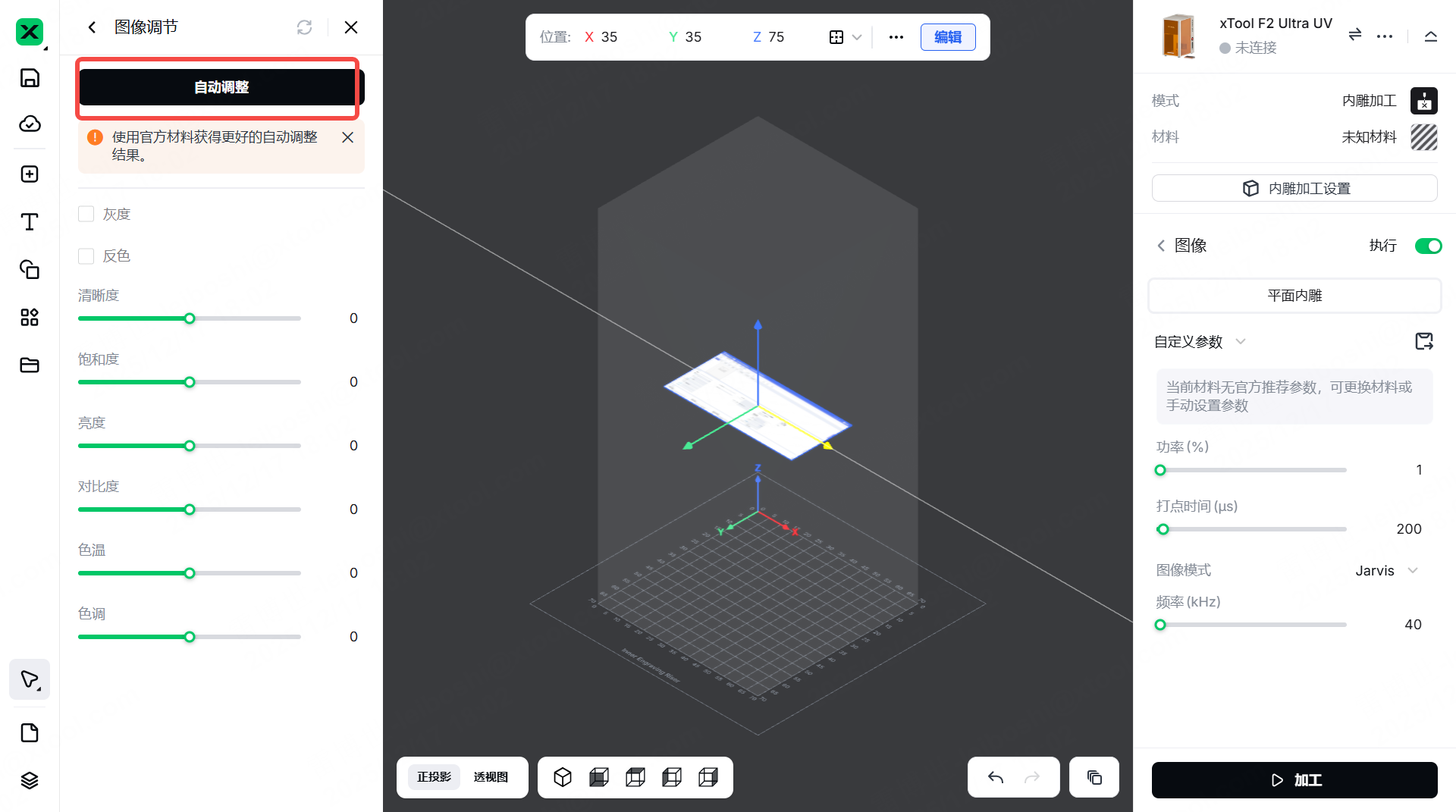Click the save icon in left sidebar

[30, 78]
